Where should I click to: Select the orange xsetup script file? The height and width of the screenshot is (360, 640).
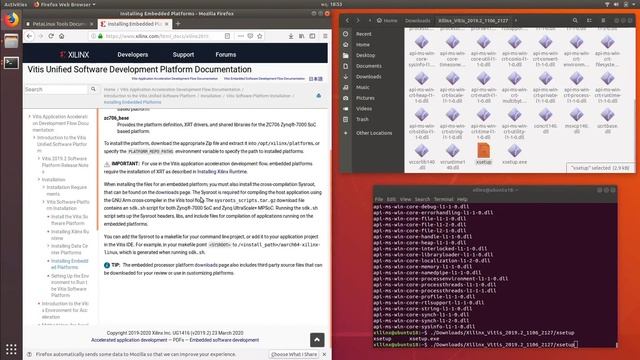[484, 154]
